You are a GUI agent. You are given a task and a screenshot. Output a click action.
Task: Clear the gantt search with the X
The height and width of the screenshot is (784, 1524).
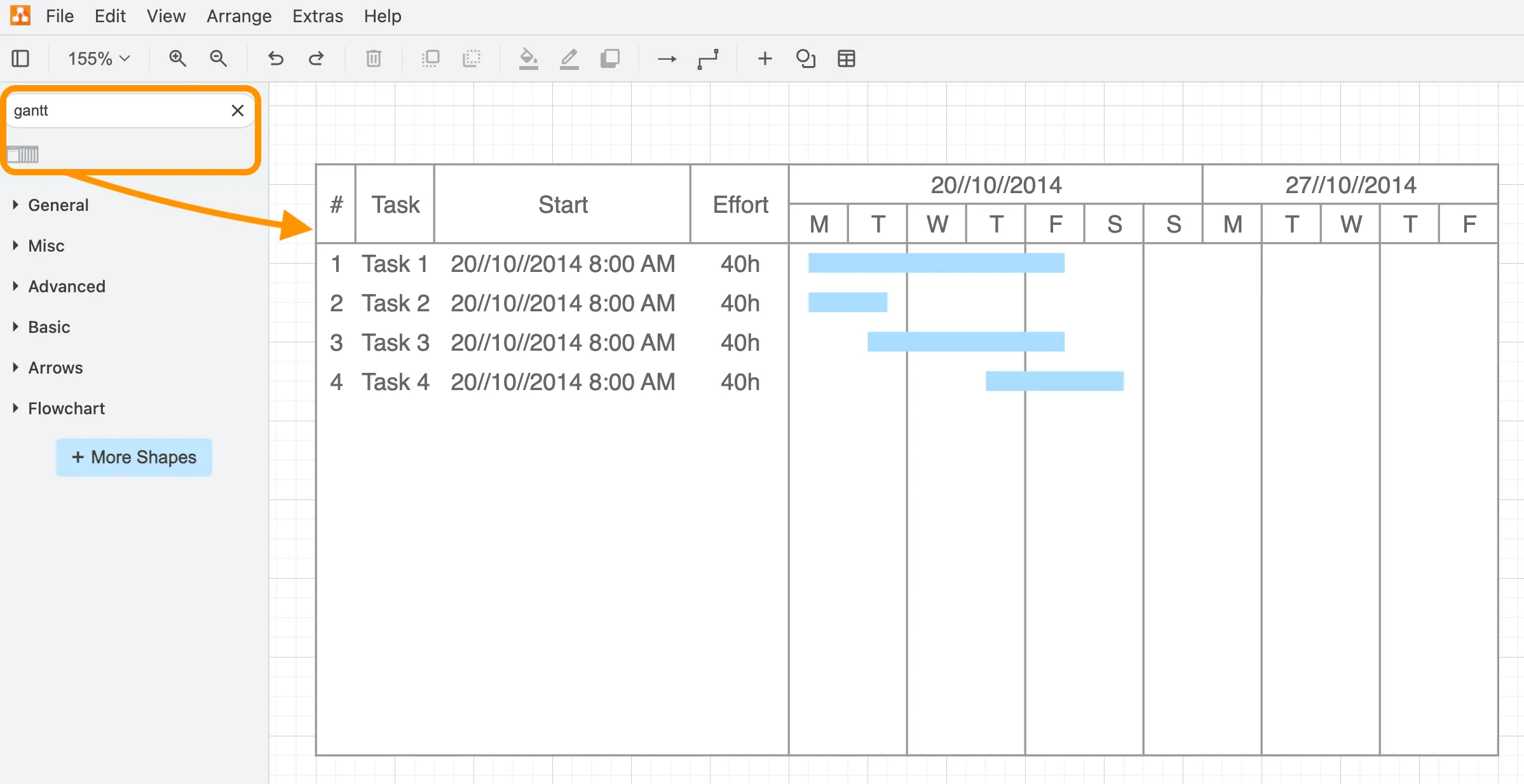point(238,110)
